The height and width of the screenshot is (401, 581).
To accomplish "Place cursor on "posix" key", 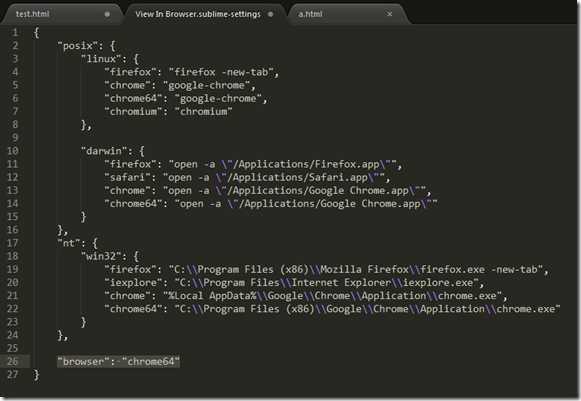I will point(78,46).
